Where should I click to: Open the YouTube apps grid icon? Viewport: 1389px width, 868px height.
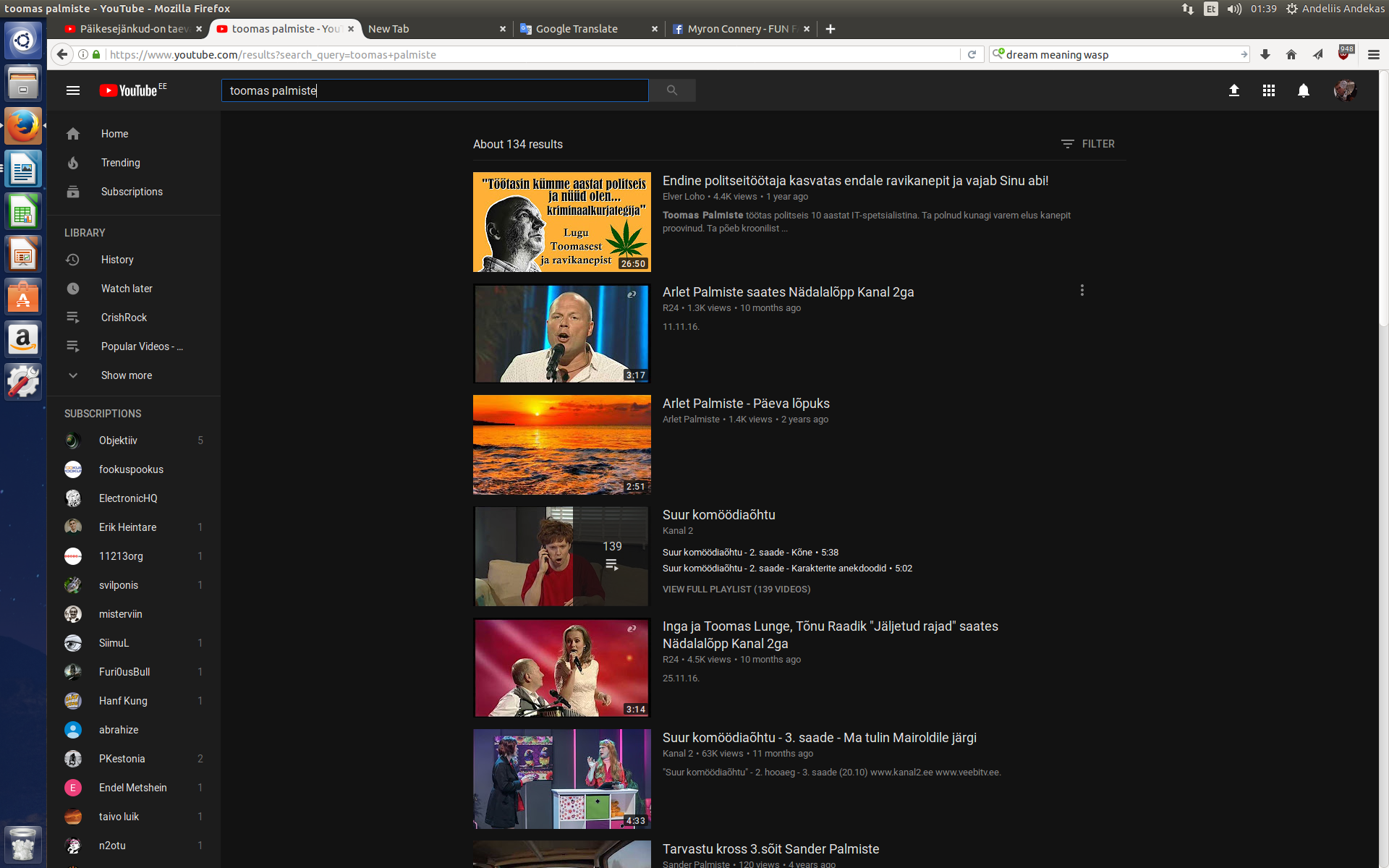pos(1269,90)
